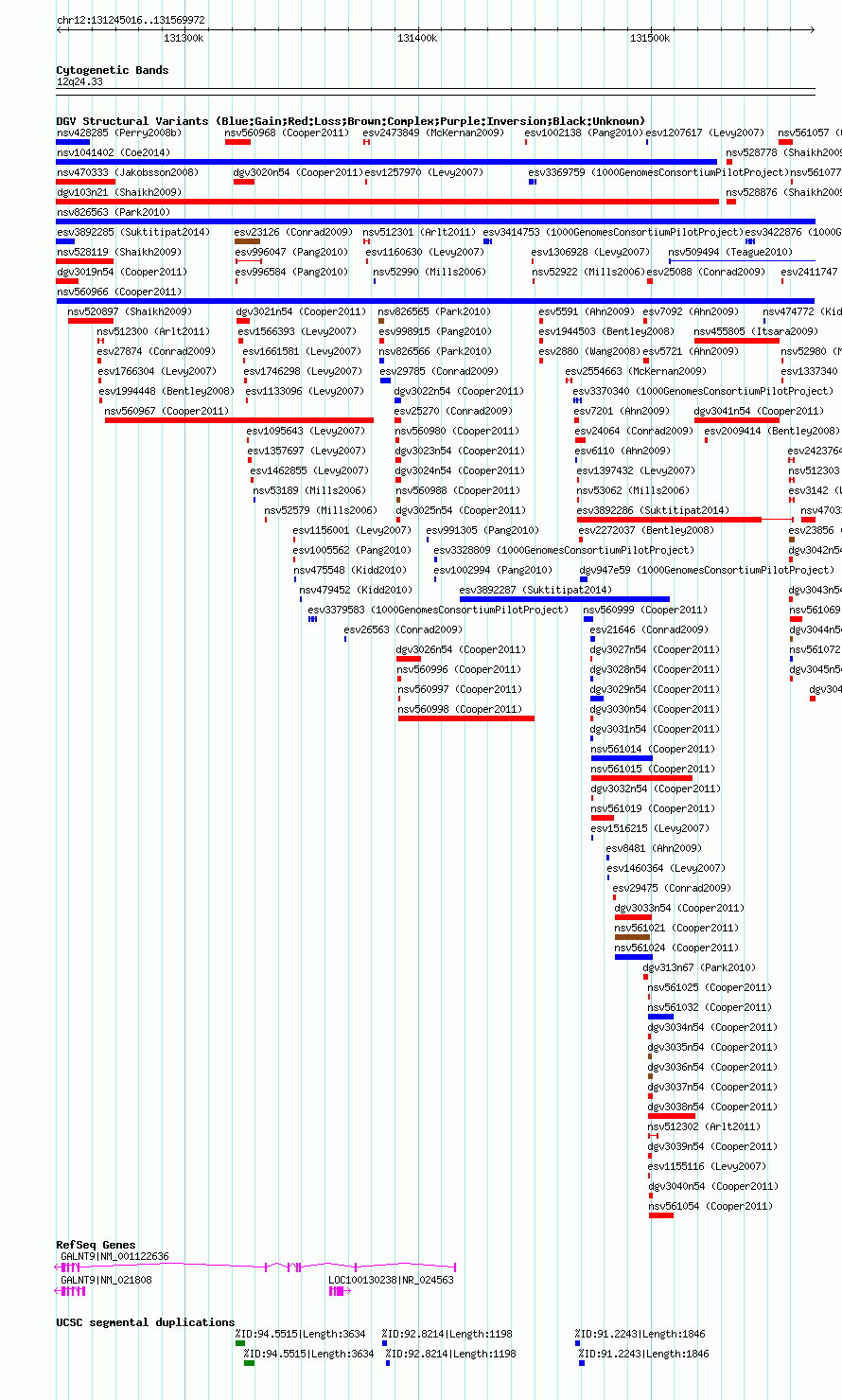Open esv26563 (Conrad2009) variant
The width and height of the screenshot is (842, 1400).
(403, 630)
